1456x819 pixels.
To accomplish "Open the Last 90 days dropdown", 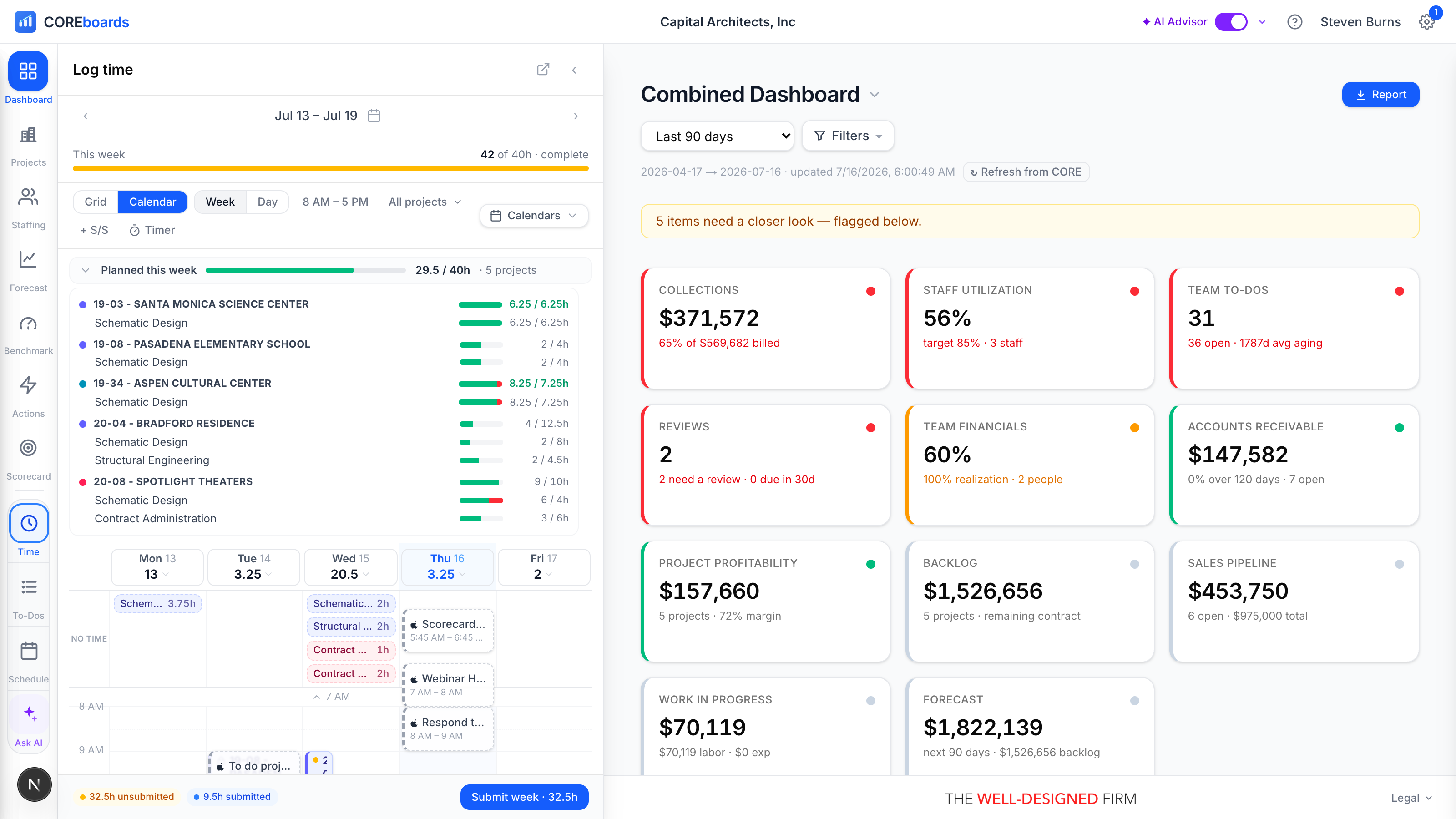I will [x=717, y=136].
